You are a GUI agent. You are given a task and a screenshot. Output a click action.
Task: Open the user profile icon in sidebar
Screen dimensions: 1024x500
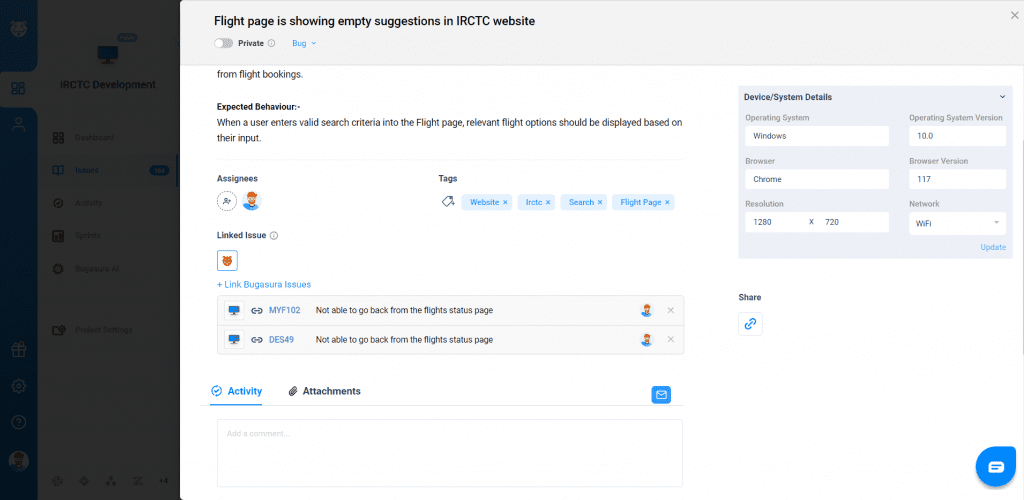[18, 125]
